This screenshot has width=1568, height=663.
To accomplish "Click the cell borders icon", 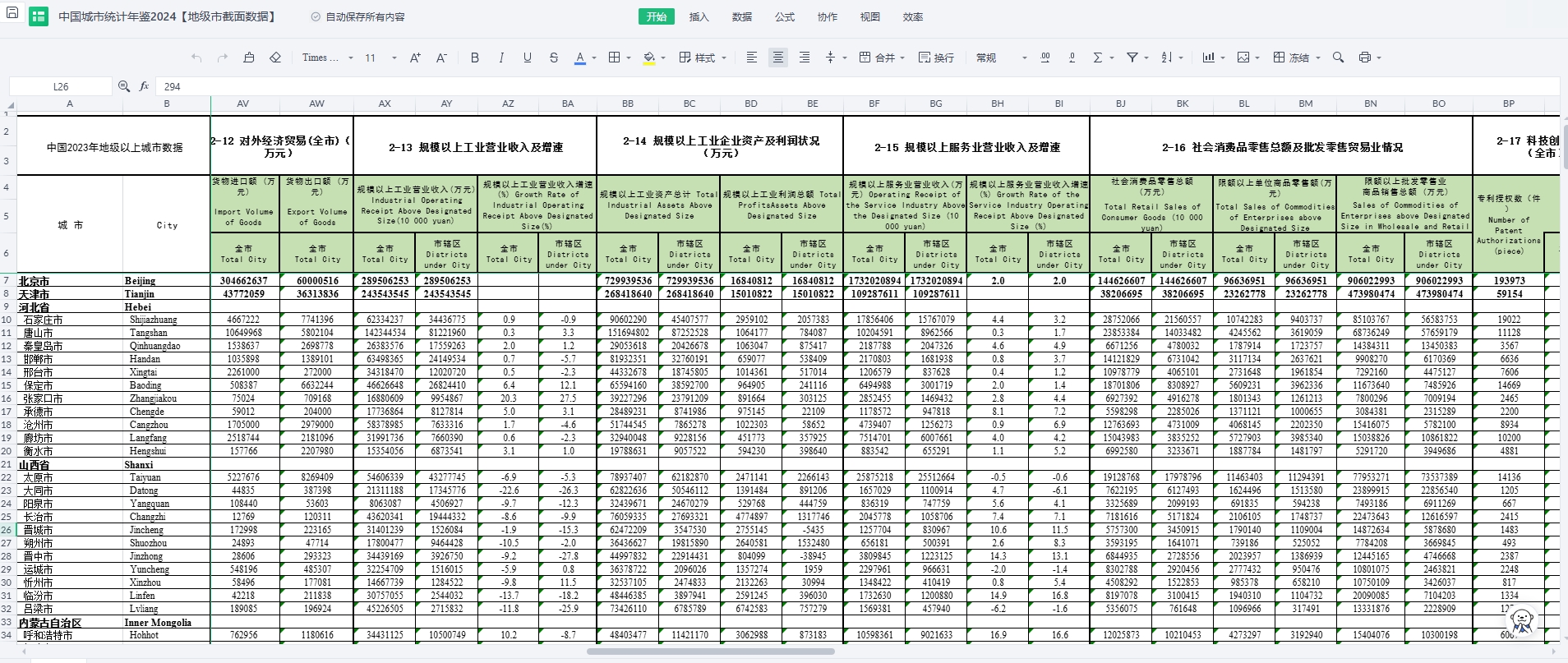I will click(614, 58).
